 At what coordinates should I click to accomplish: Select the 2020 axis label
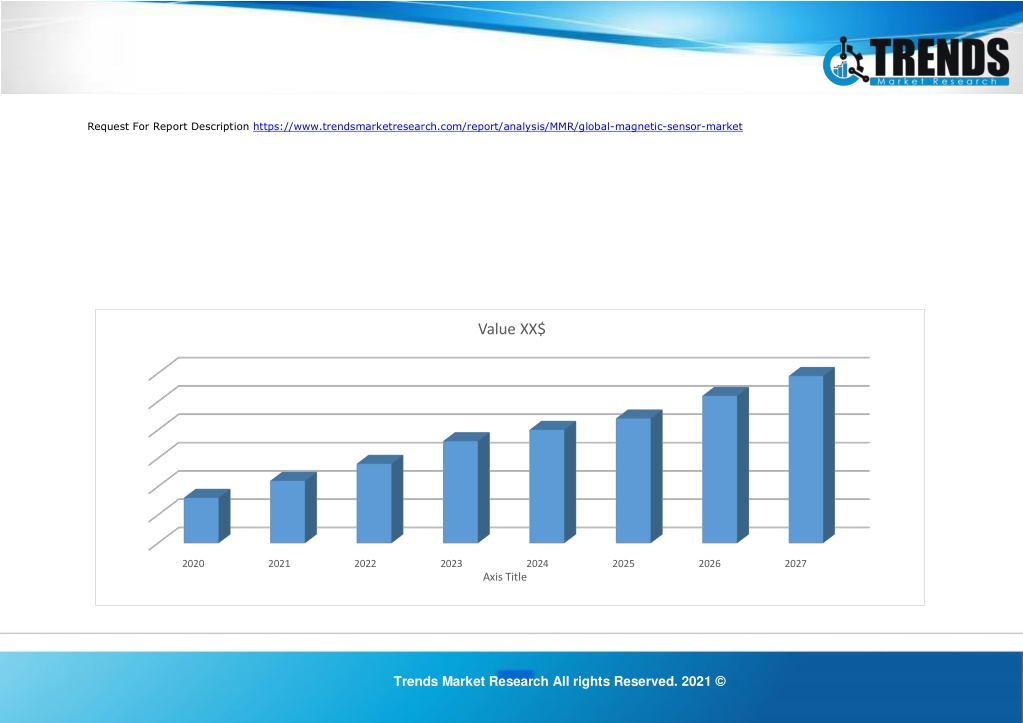pyautogui.click(x=193, y=564)
